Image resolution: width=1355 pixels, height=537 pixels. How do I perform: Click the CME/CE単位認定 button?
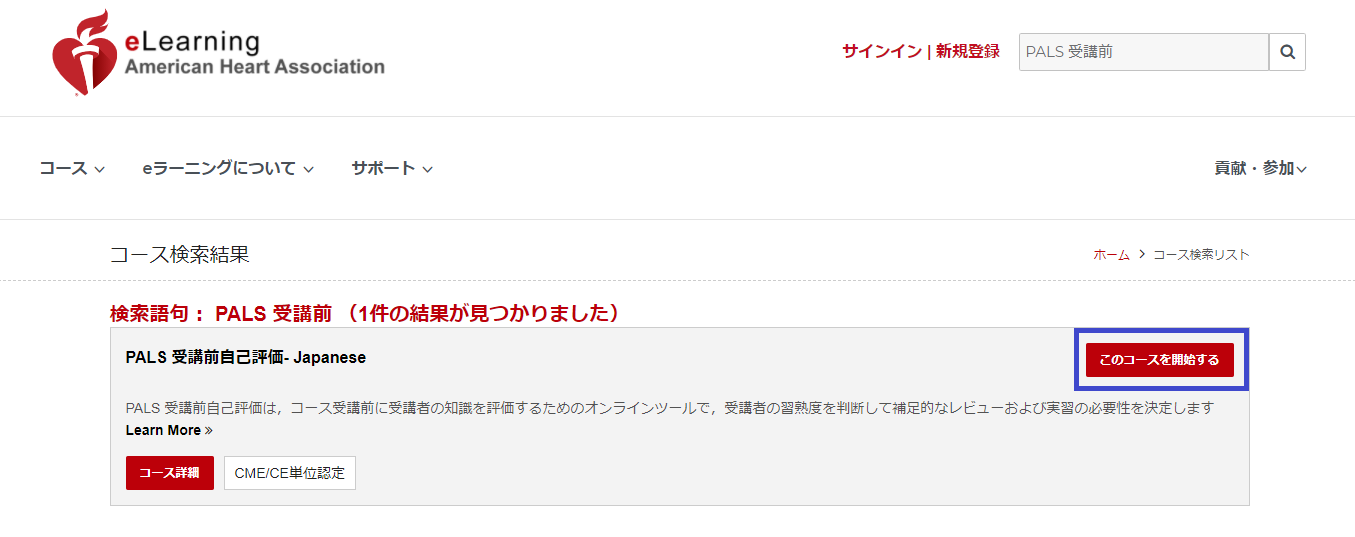[x=290, y=473]
